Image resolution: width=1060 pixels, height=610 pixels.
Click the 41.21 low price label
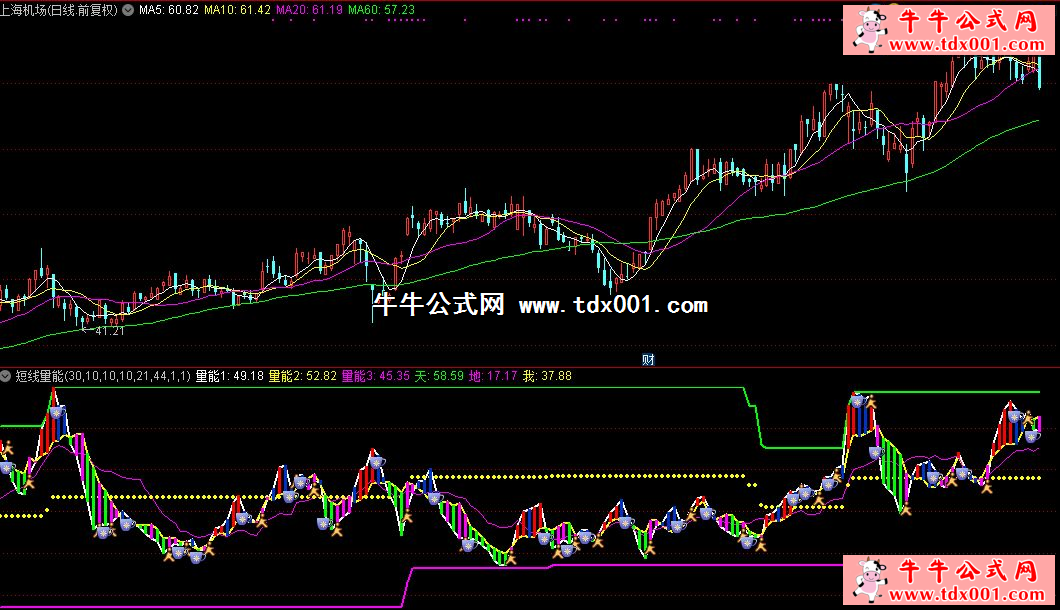coord(108,331)
